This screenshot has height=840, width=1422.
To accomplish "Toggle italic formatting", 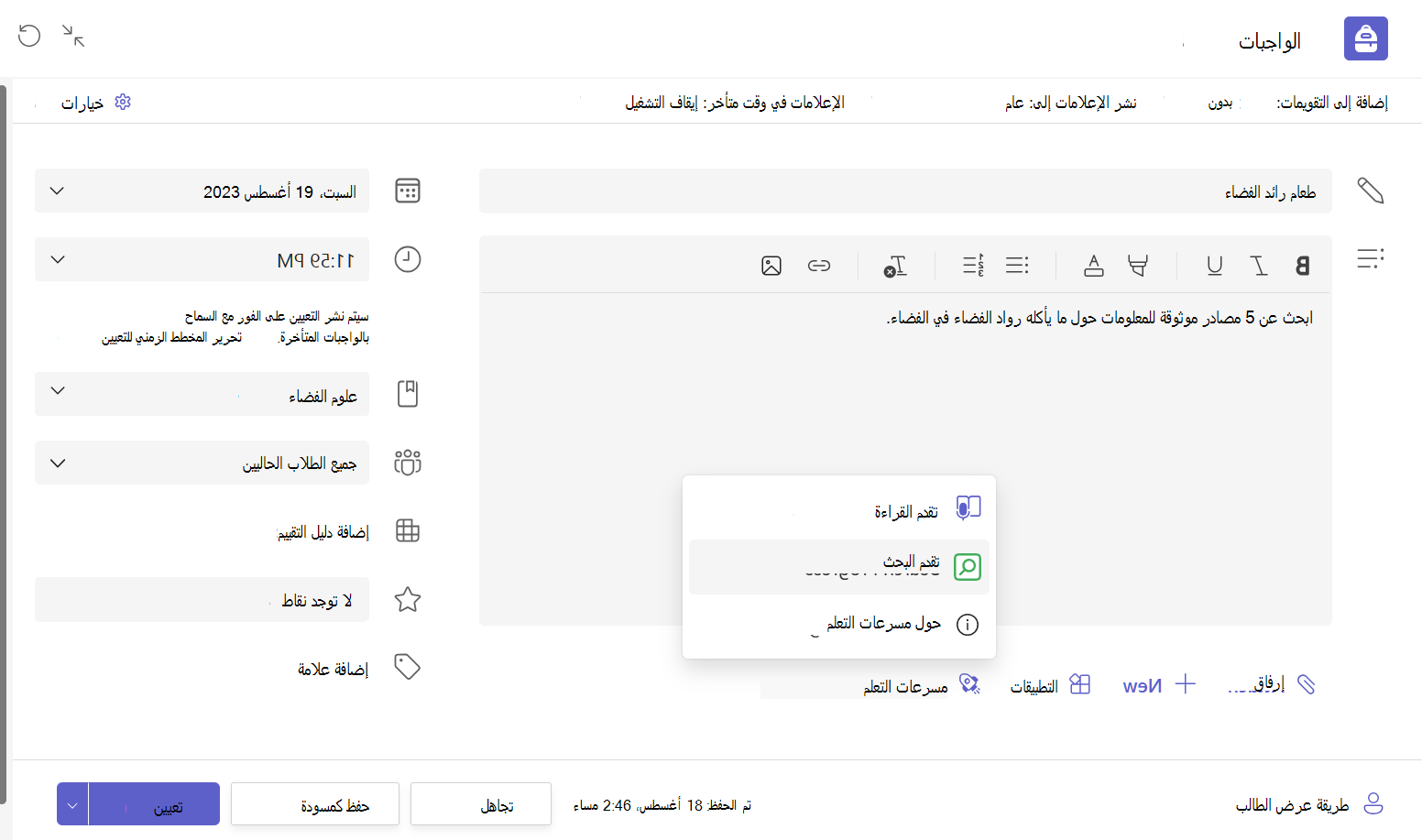I will (1259, 266).
